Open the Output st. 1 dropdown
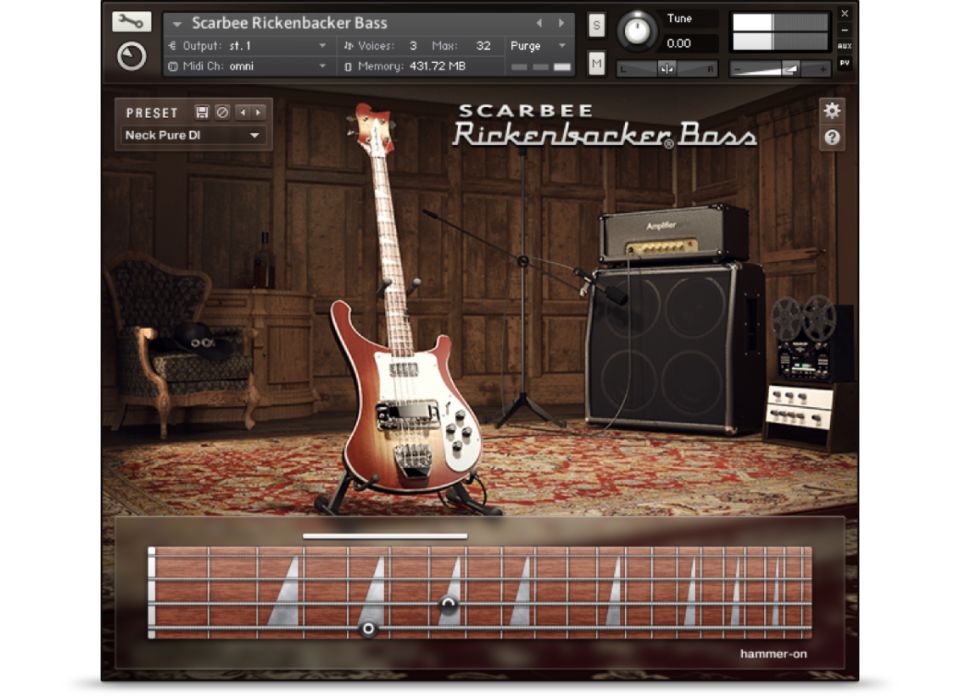960x696 pixels. pyautogui.click(x=248, y=46)
